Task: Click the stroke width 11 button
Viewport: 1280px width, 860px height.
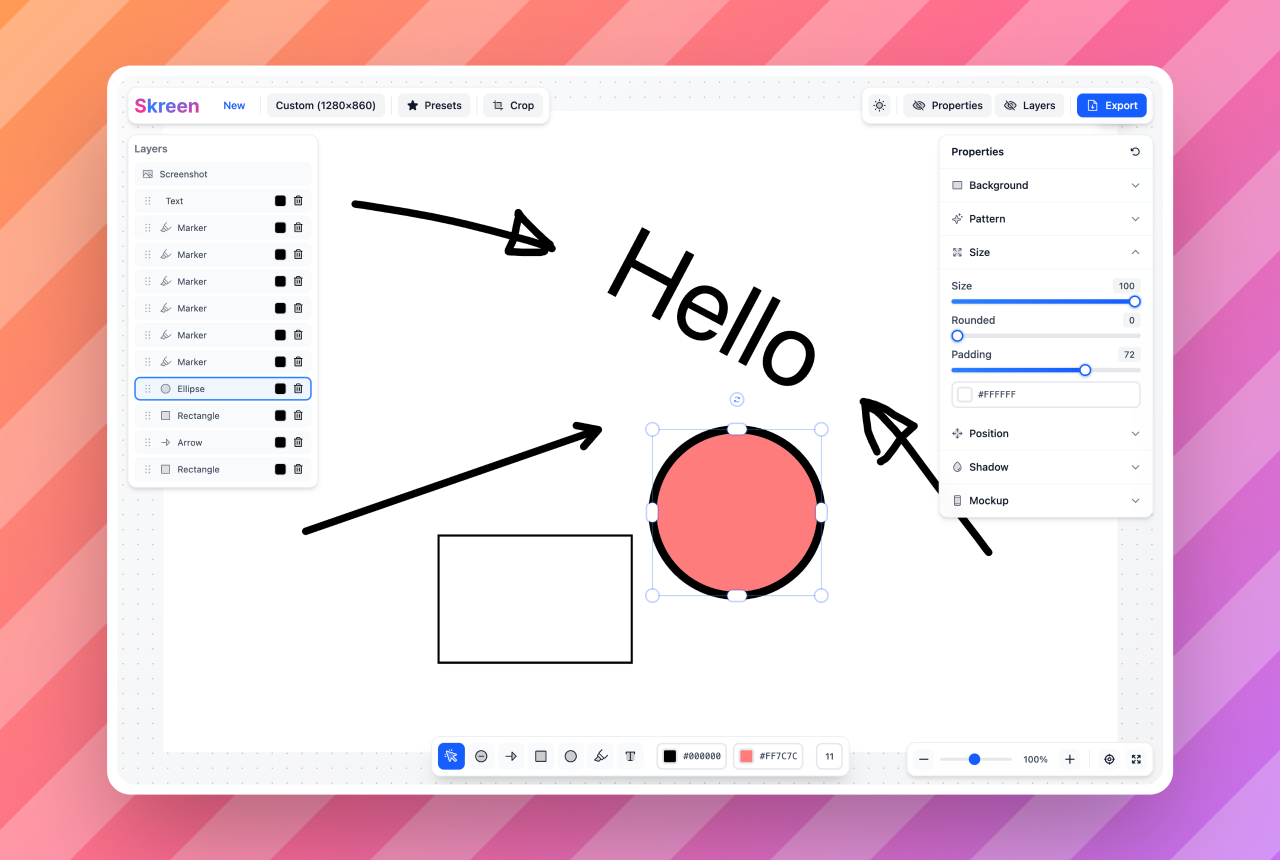Action: 830,756
